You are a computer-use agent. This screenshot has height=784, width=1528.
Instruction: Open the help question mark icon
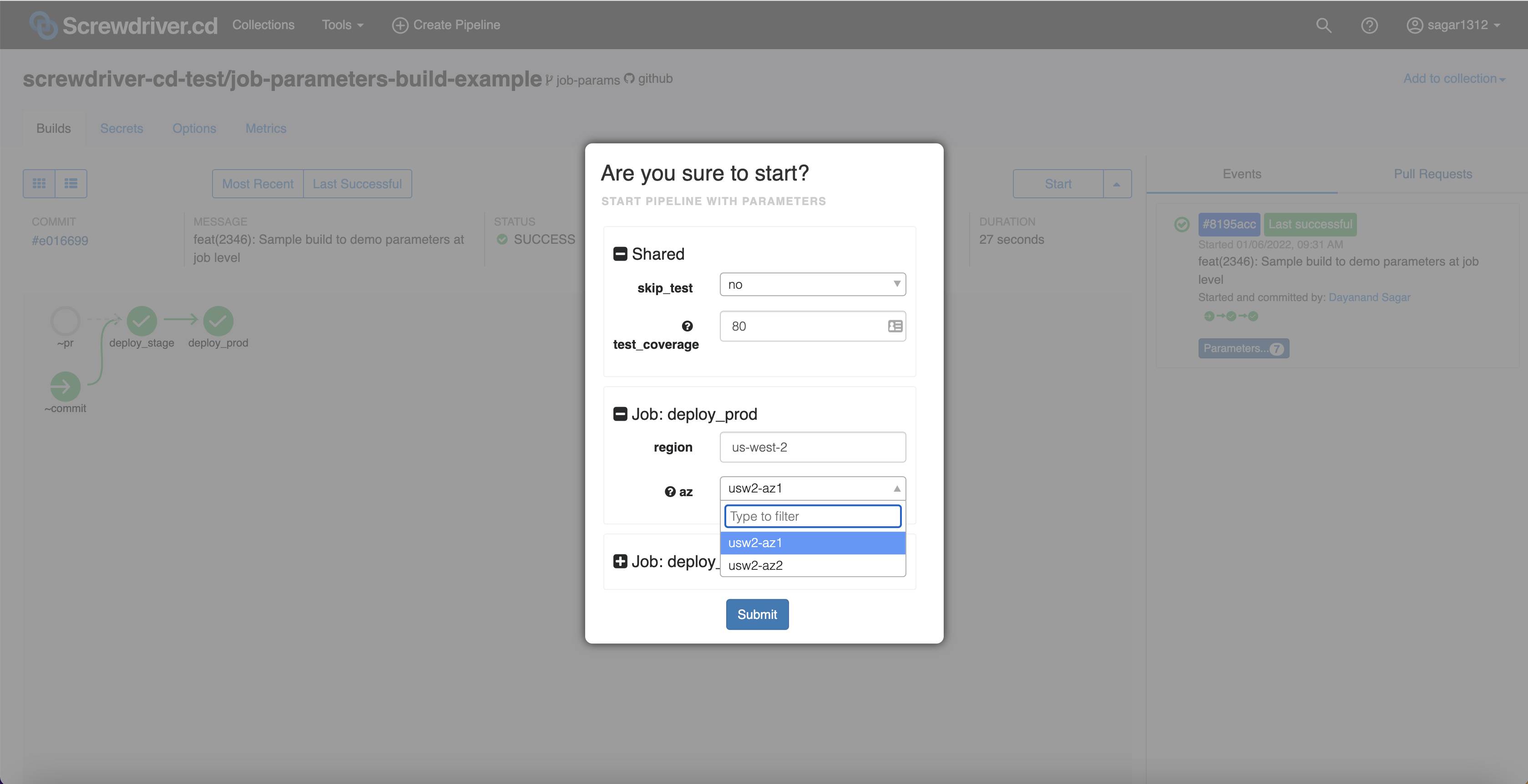[x=1369, y=25]
